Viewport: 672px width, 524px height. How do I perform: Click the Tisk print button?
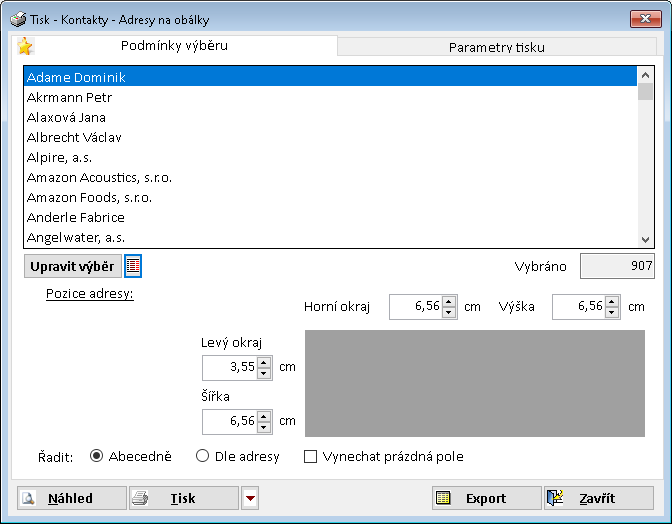point(184,498)
